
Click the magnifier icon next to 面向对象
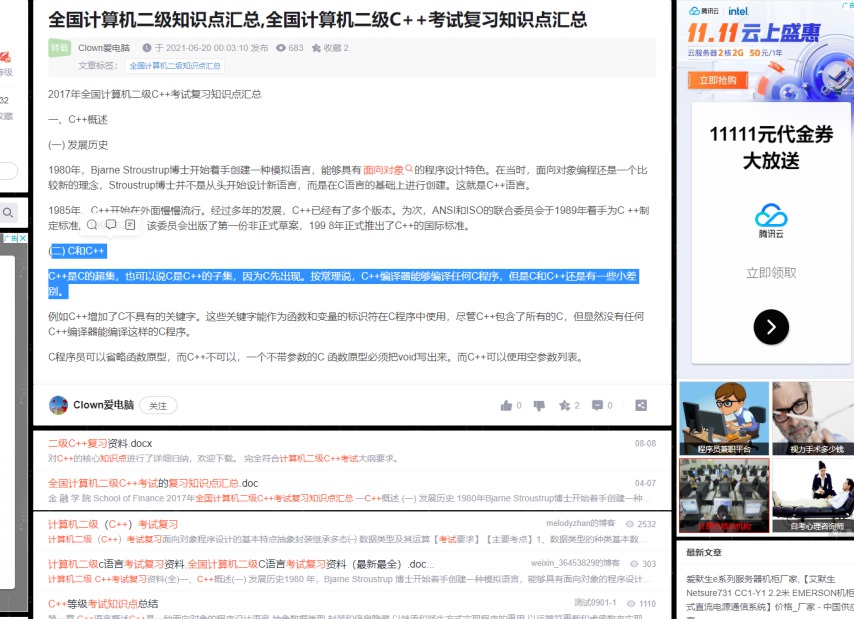409,169
